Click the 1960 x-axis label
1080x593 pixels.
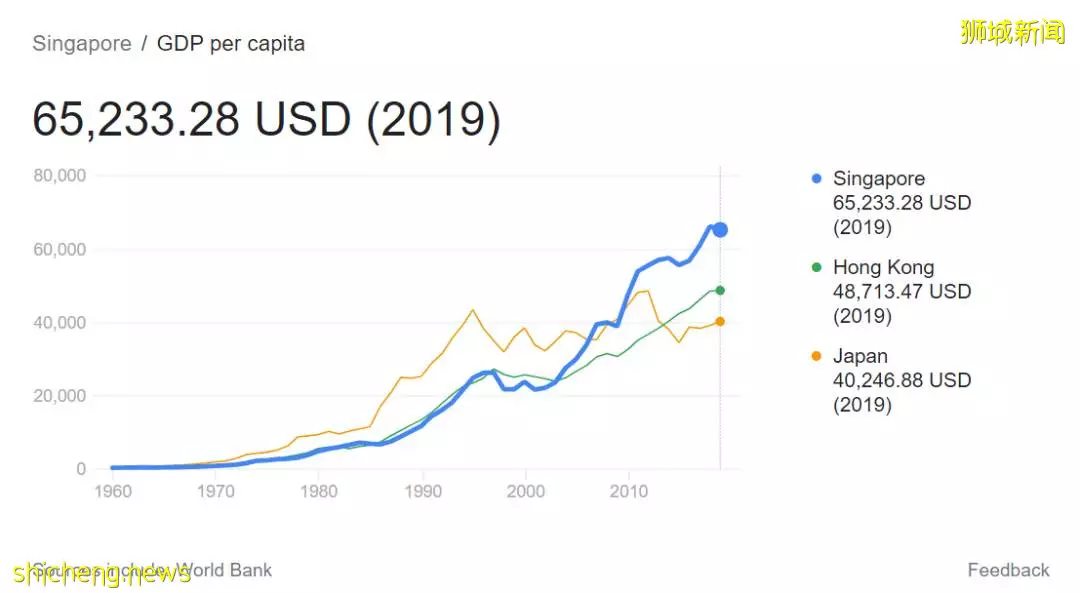(x=113, y=491)
